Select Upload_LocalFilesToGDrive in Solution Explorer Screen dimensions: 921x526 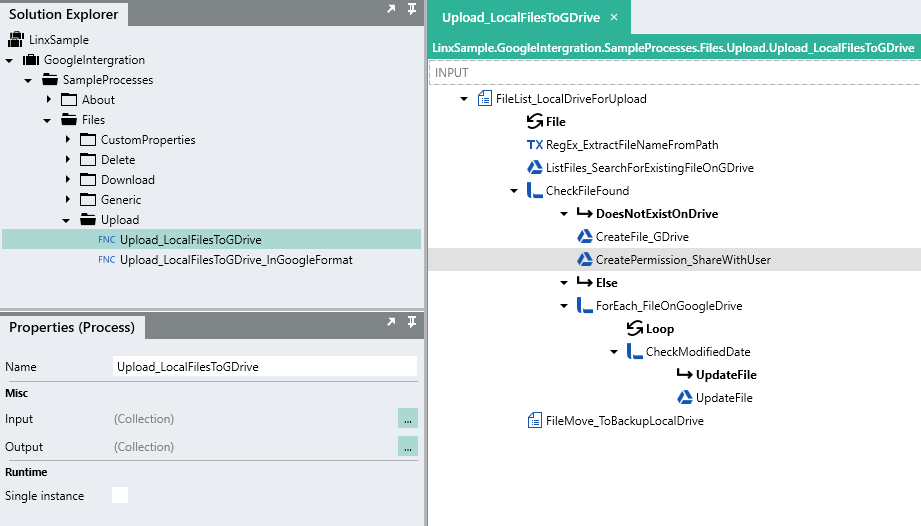[211, 240]
